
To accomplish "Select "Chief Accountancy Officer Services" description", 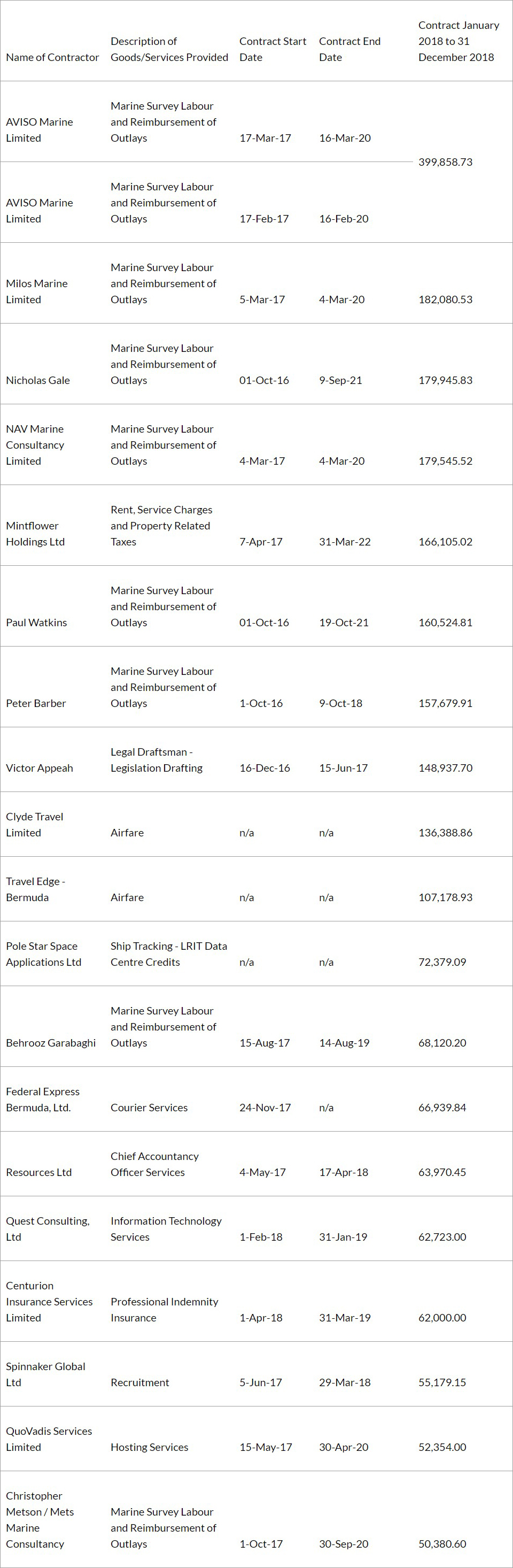I will tap(154, 1164).
